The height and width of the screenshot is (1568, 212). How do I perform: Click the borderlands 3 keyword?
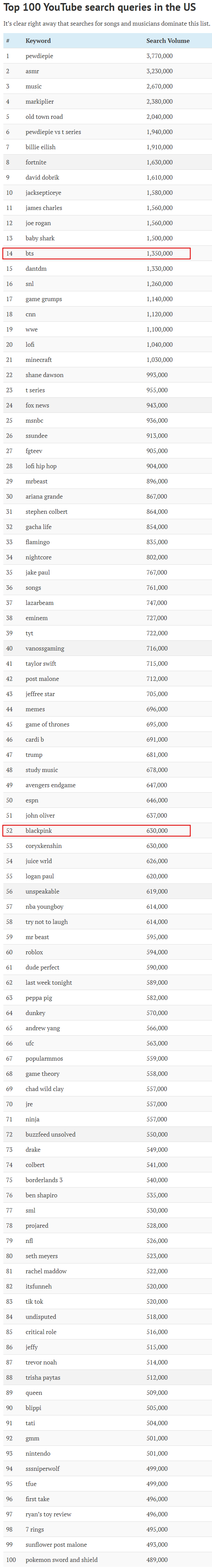coord(44,1180)
